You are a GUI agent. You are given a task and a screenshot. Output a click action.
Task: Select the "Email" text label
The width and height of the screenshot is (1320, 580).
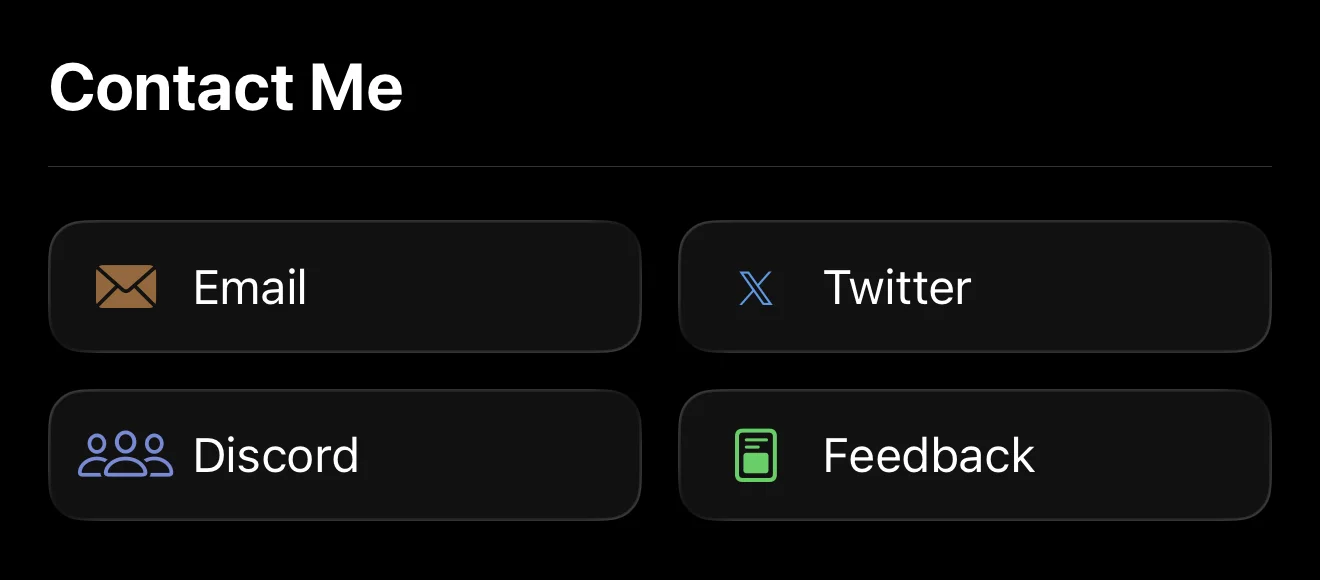click(x=250, y=288)
